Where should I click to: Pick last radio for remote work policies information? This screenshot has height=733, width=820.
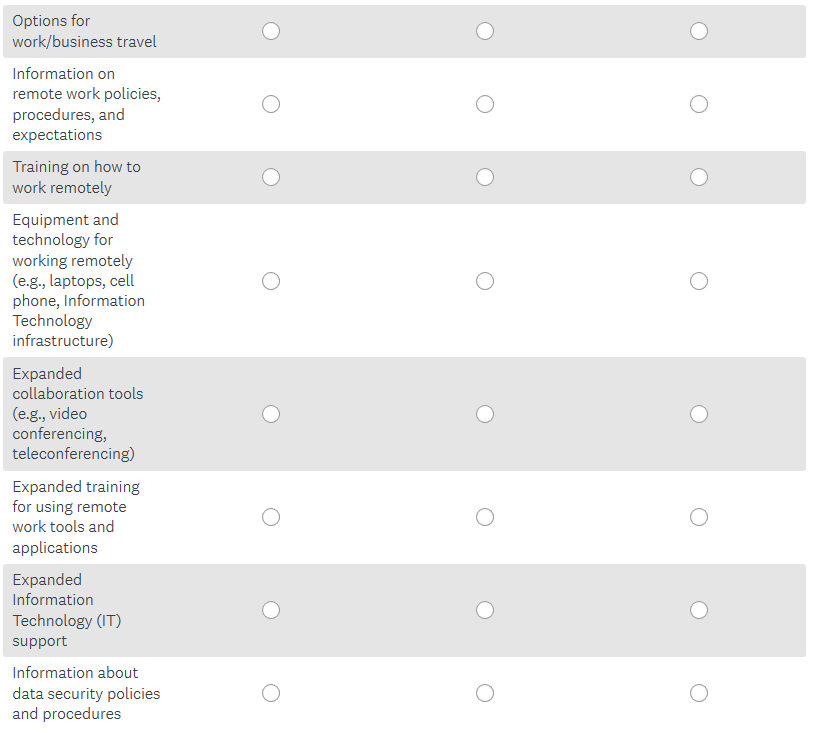pyautogui.click(x=699, y=104)
